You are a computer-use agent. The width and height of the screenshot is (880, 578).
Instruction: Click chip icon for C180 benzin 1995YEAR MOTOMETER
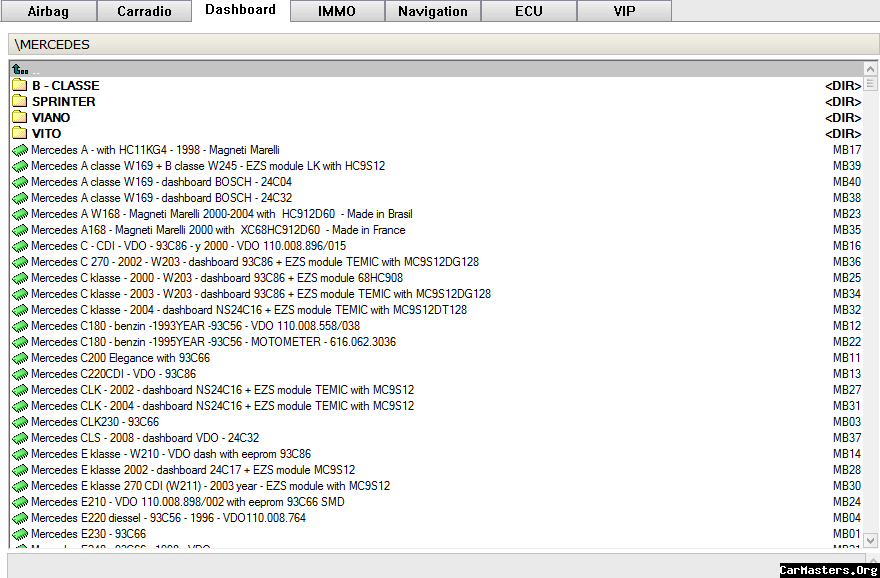click(20, 342)
